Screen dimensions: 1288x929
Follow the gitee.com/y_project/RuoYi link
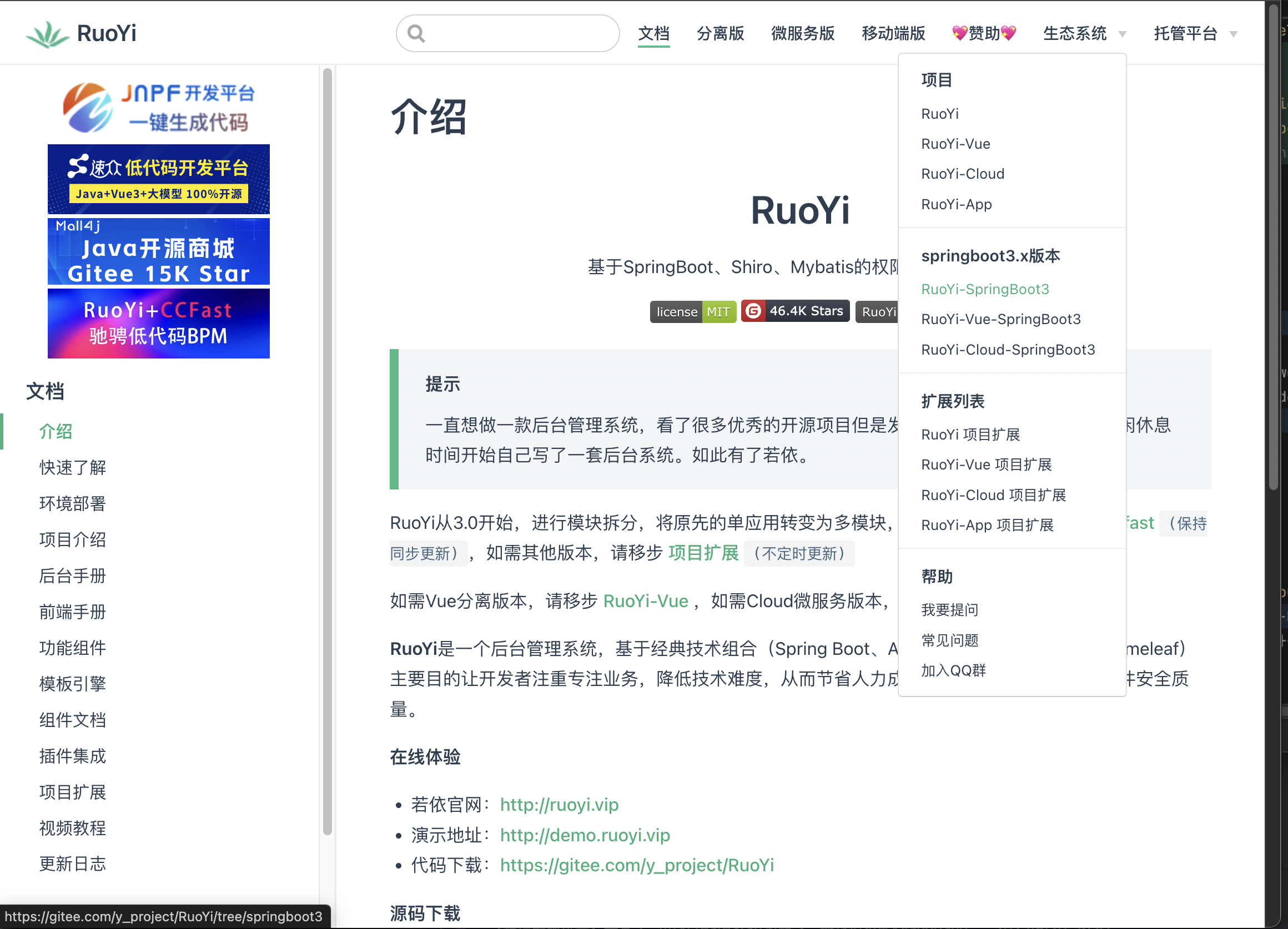click(637, 865)
